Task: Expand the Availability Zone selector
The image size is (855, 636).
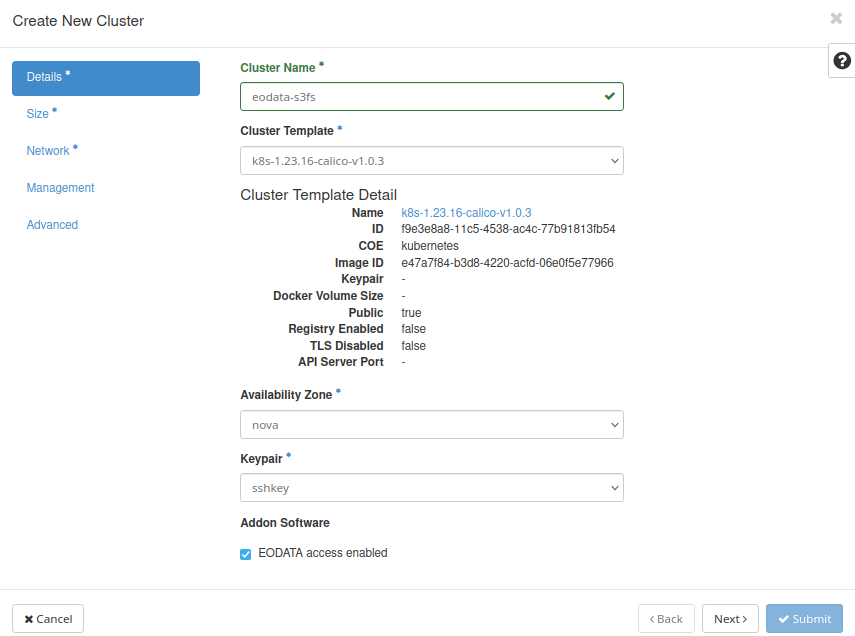Action: [431, 424]
